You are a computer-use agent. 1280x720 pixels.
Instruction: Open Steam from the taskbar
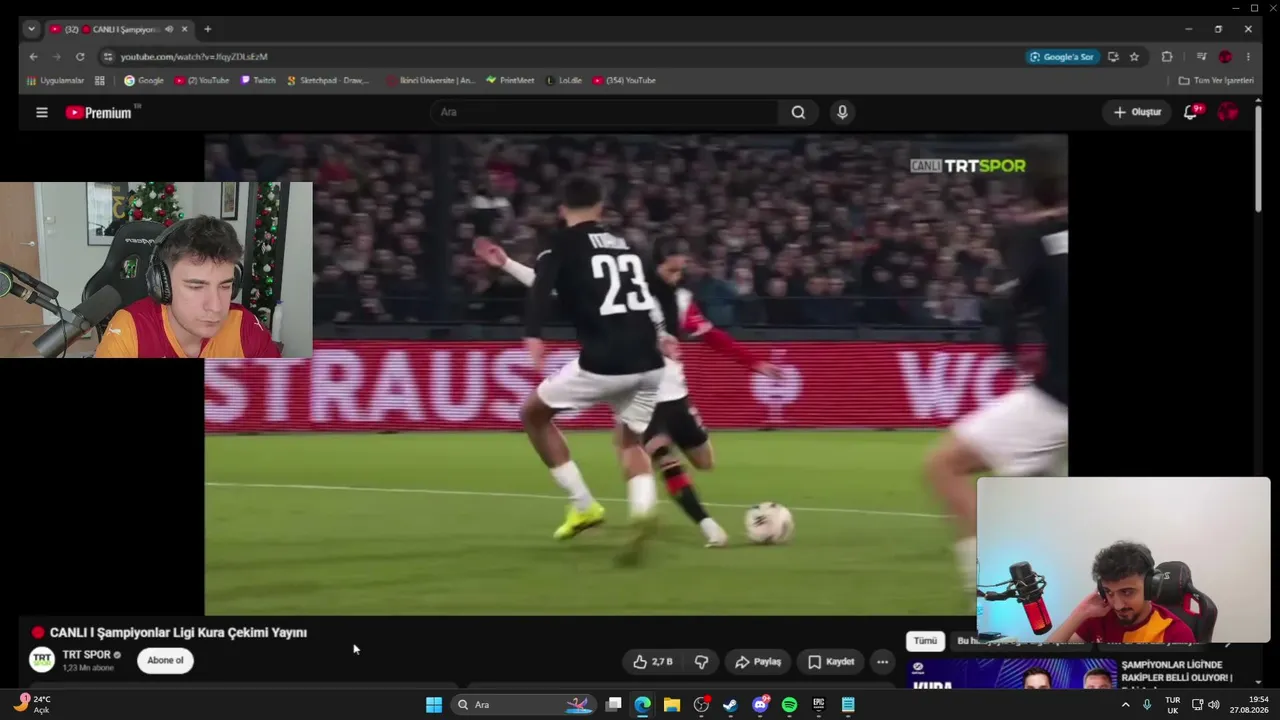click(731, 705)
